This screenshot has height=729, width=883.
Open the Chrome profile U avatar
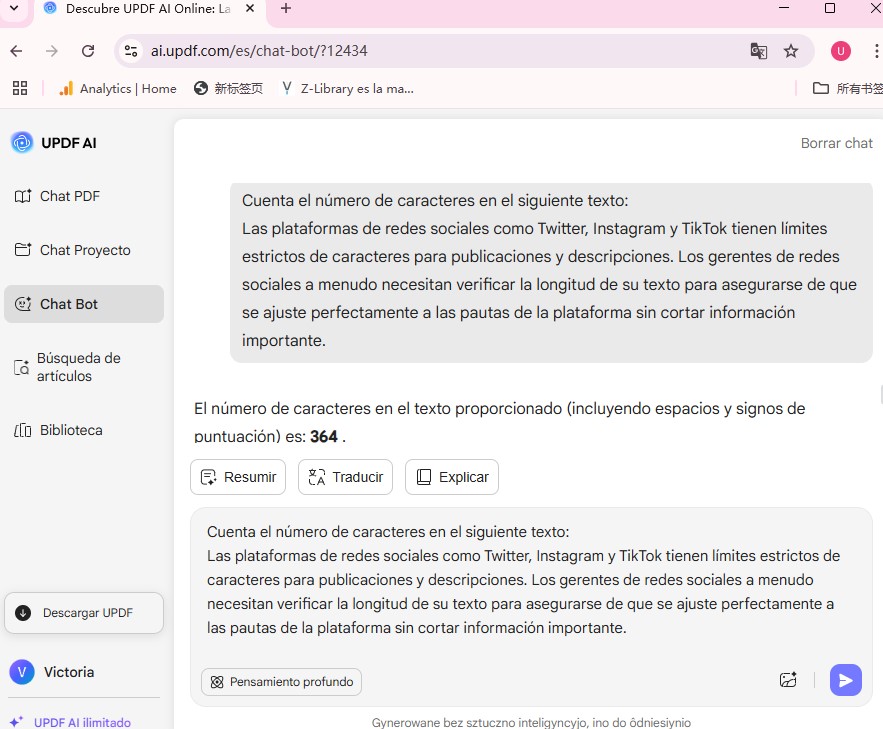coord(841,51)
